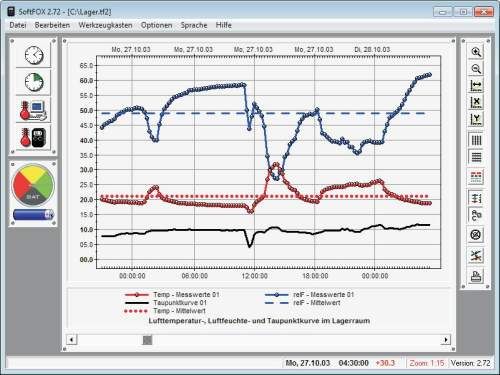Toggle vertical grid lines icon
Viewport: 500px width, 375px height.
tap(476, 140)
